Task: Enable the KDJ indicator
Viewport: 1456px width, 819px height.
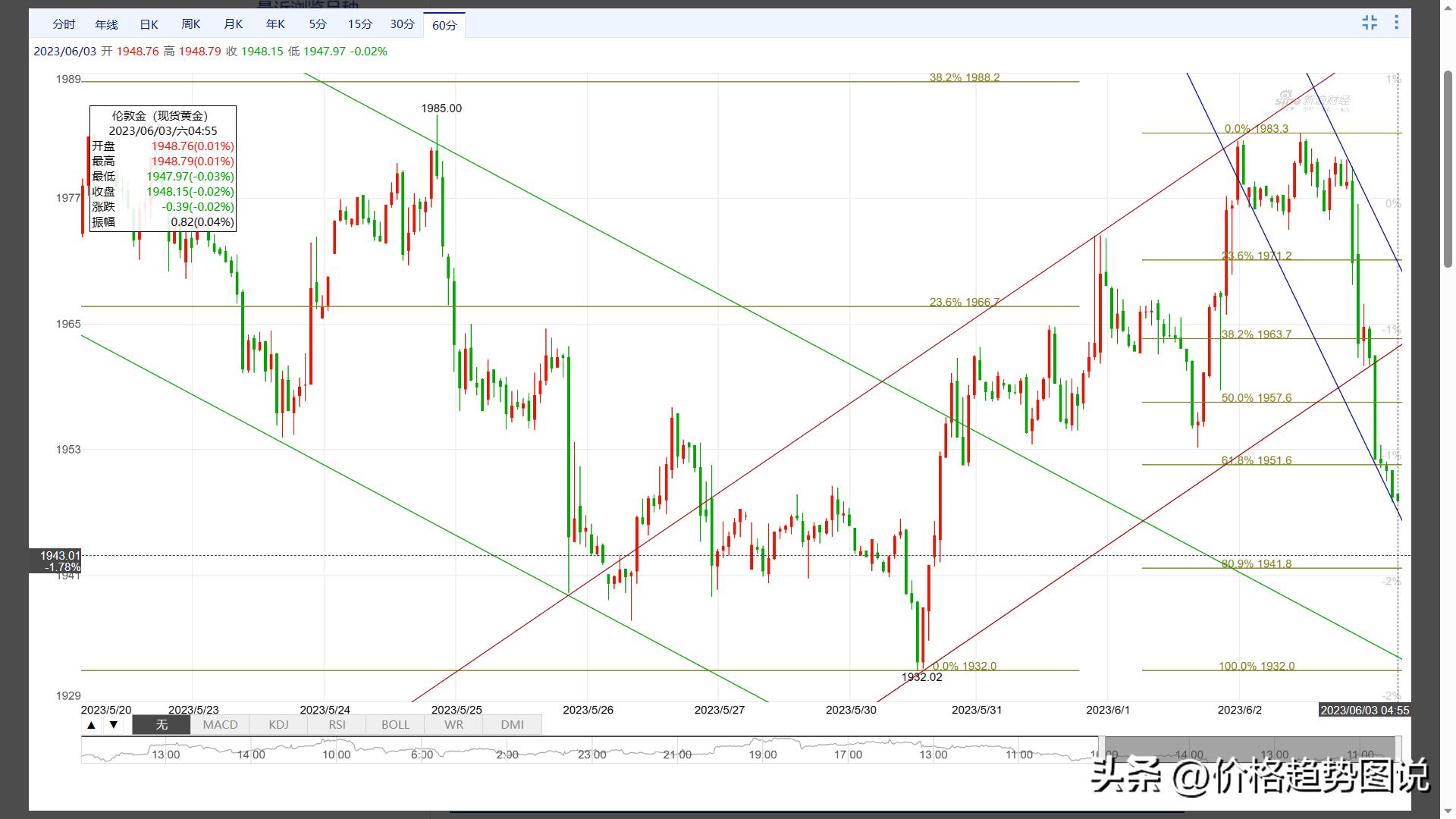Action: coord(278,725)
